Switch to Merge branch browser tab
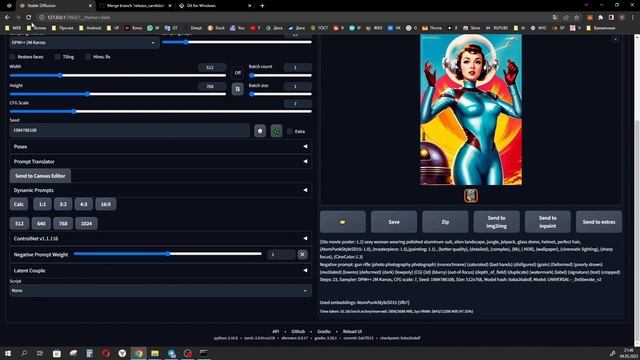 click(x=135, y=6)
